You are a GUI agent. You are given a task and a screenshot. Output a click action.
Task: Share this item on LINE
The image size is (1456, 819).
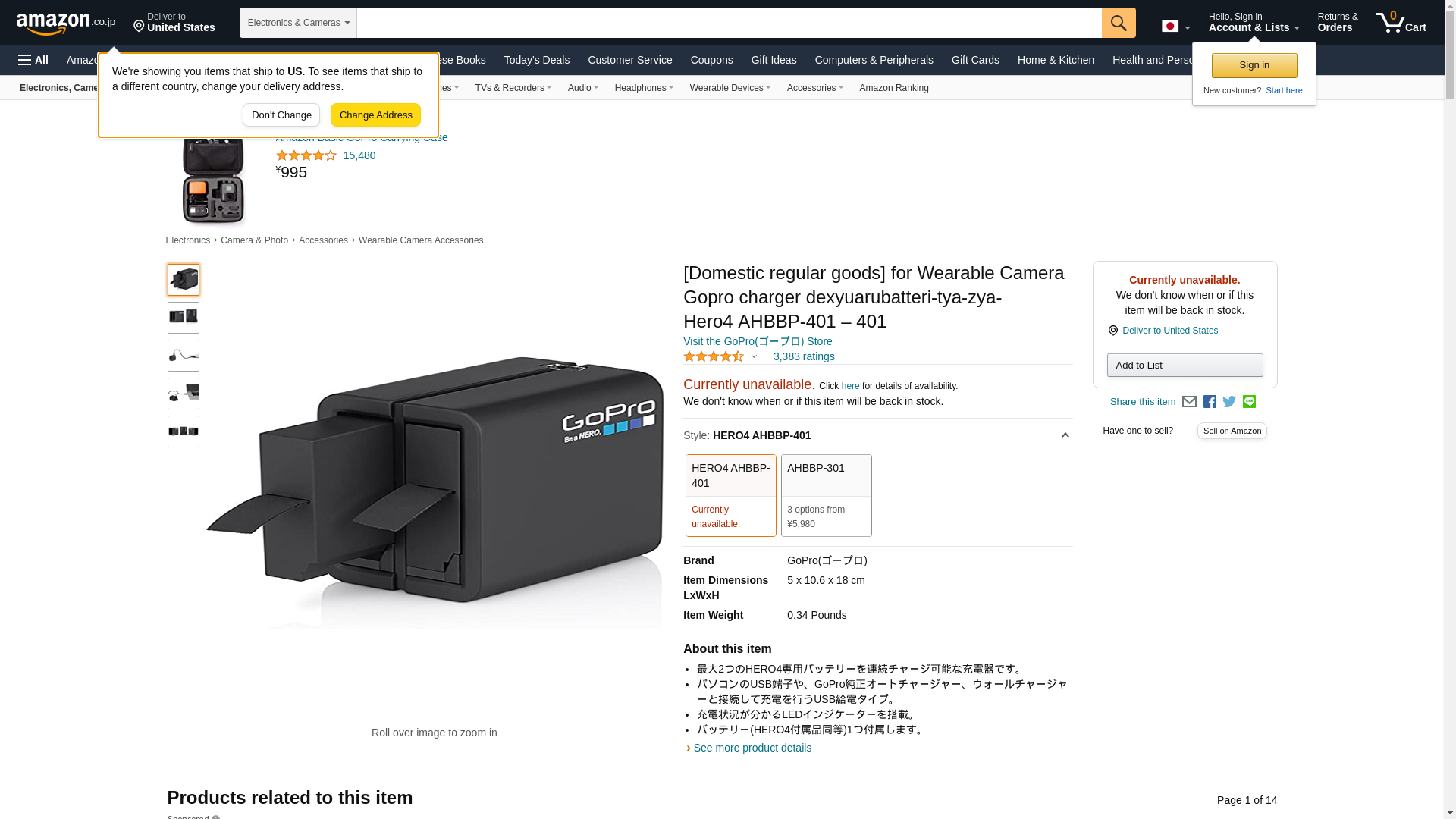(x=1249, y=402)
